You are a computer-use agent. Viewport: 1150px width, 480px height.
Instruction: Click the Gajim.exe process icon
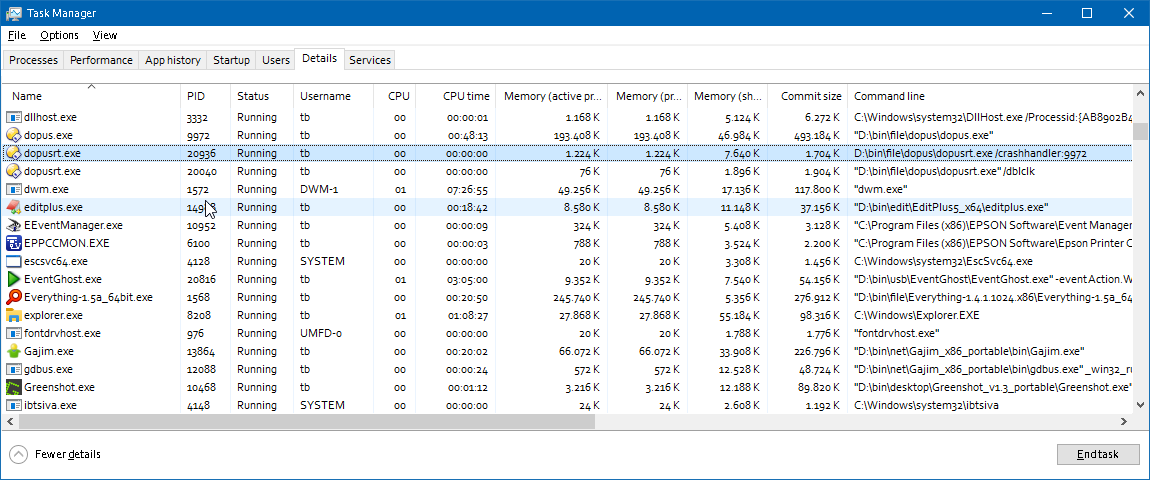14,351
